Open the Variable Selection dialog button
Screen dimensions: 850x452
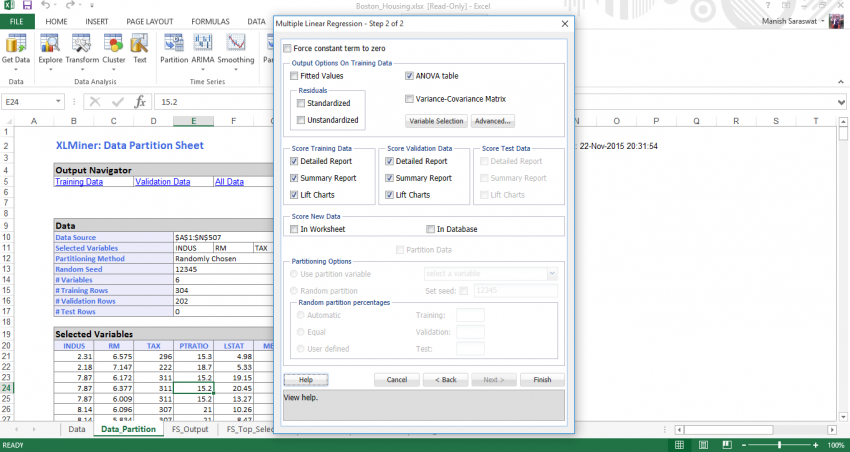[436, 121]
